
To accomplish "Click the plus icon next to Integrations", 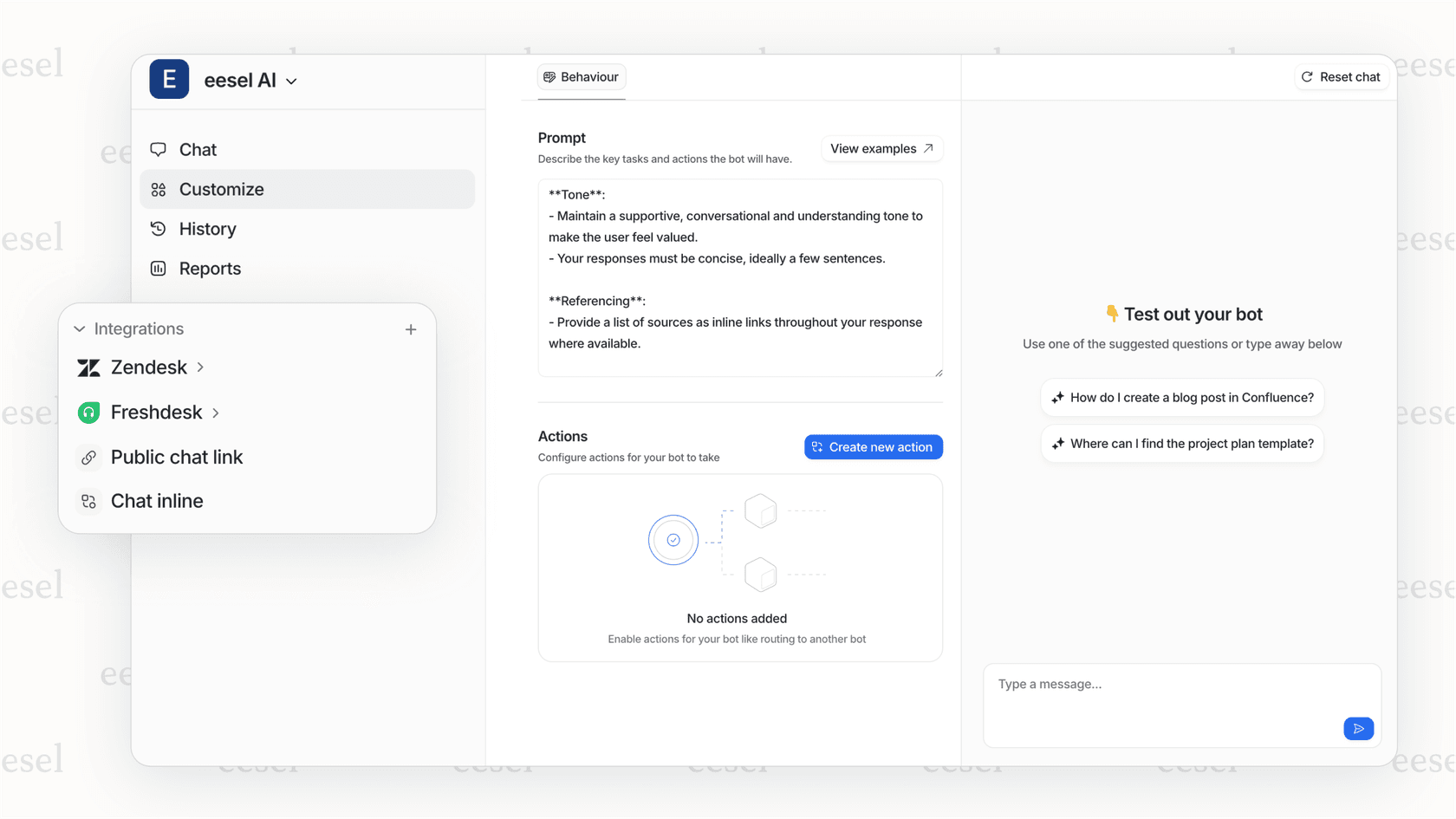I will coord(410,328).
